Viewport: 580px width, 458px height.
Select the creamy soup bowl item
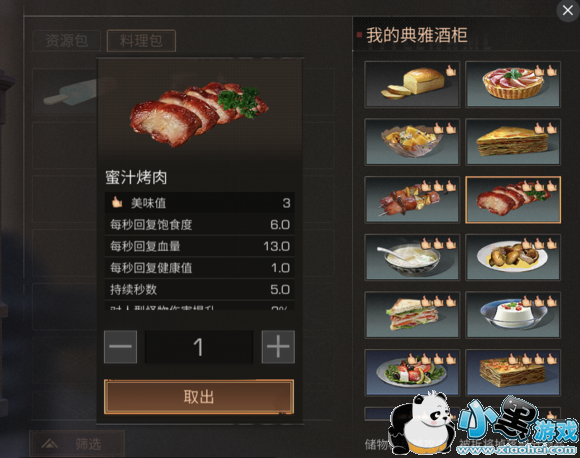tap(412, 257)
